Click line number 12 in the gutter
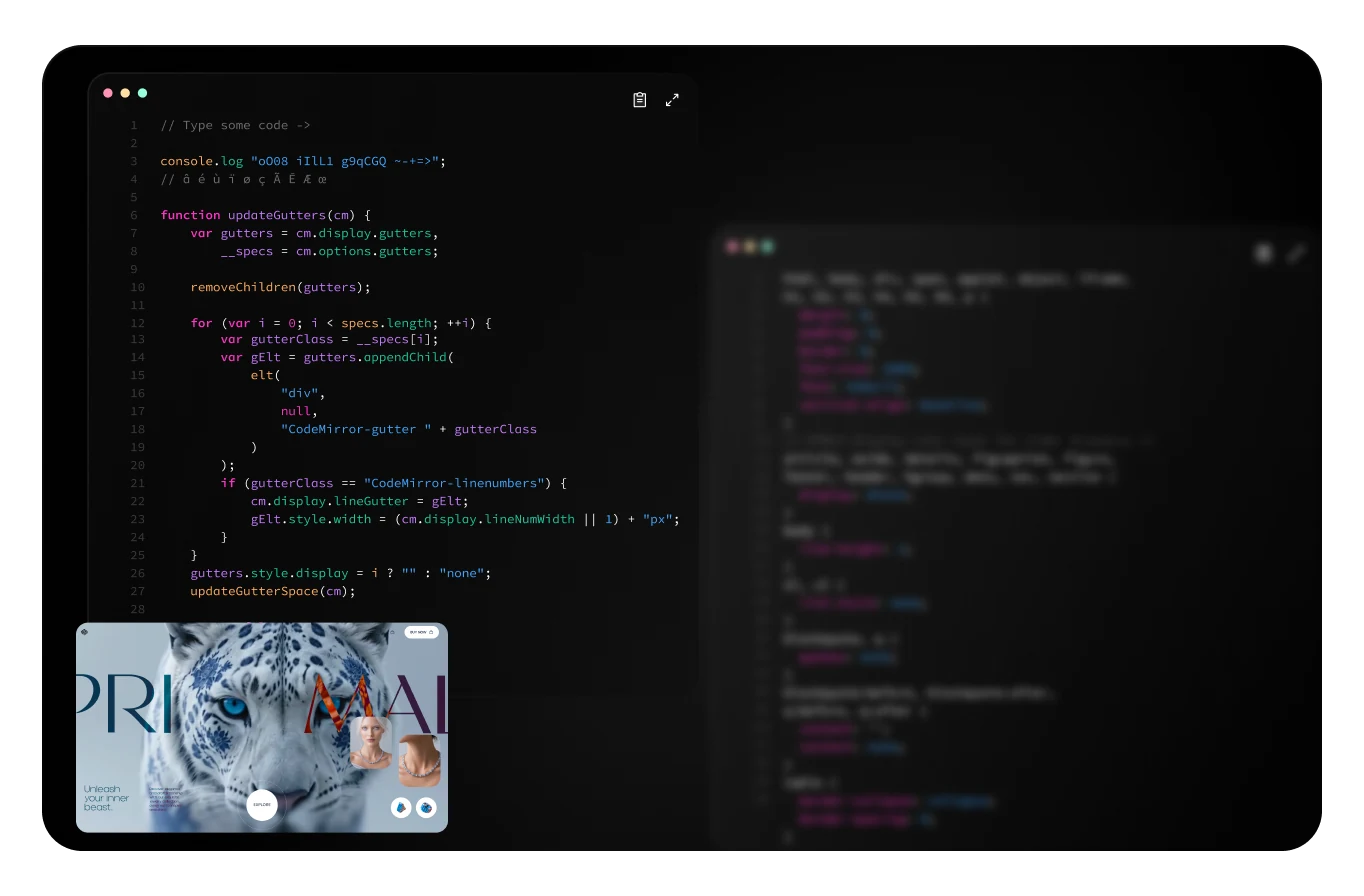1364x896 pixels. point(137,323)
